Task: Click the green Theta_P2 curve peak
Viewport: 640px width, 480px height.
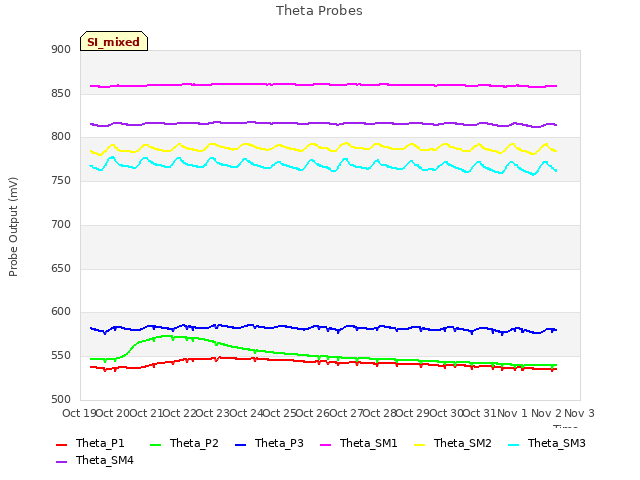Action: click(167, 336)
